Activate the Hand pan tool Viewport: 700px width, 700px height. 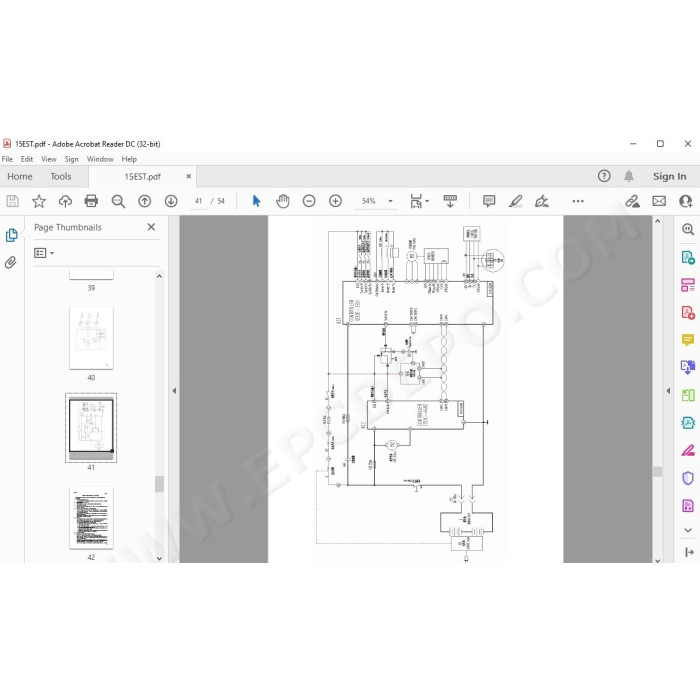point(283,201)
